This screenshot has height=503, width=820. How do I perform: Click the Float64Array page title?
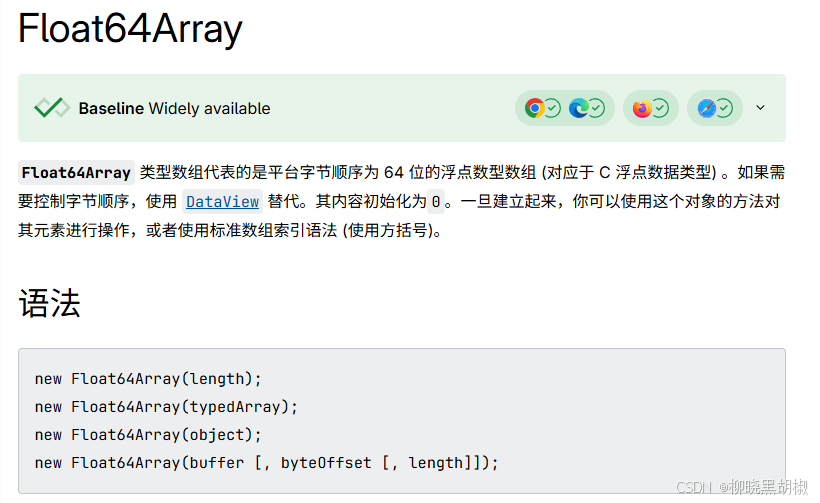pyautogui.click(x=130, y=28)
